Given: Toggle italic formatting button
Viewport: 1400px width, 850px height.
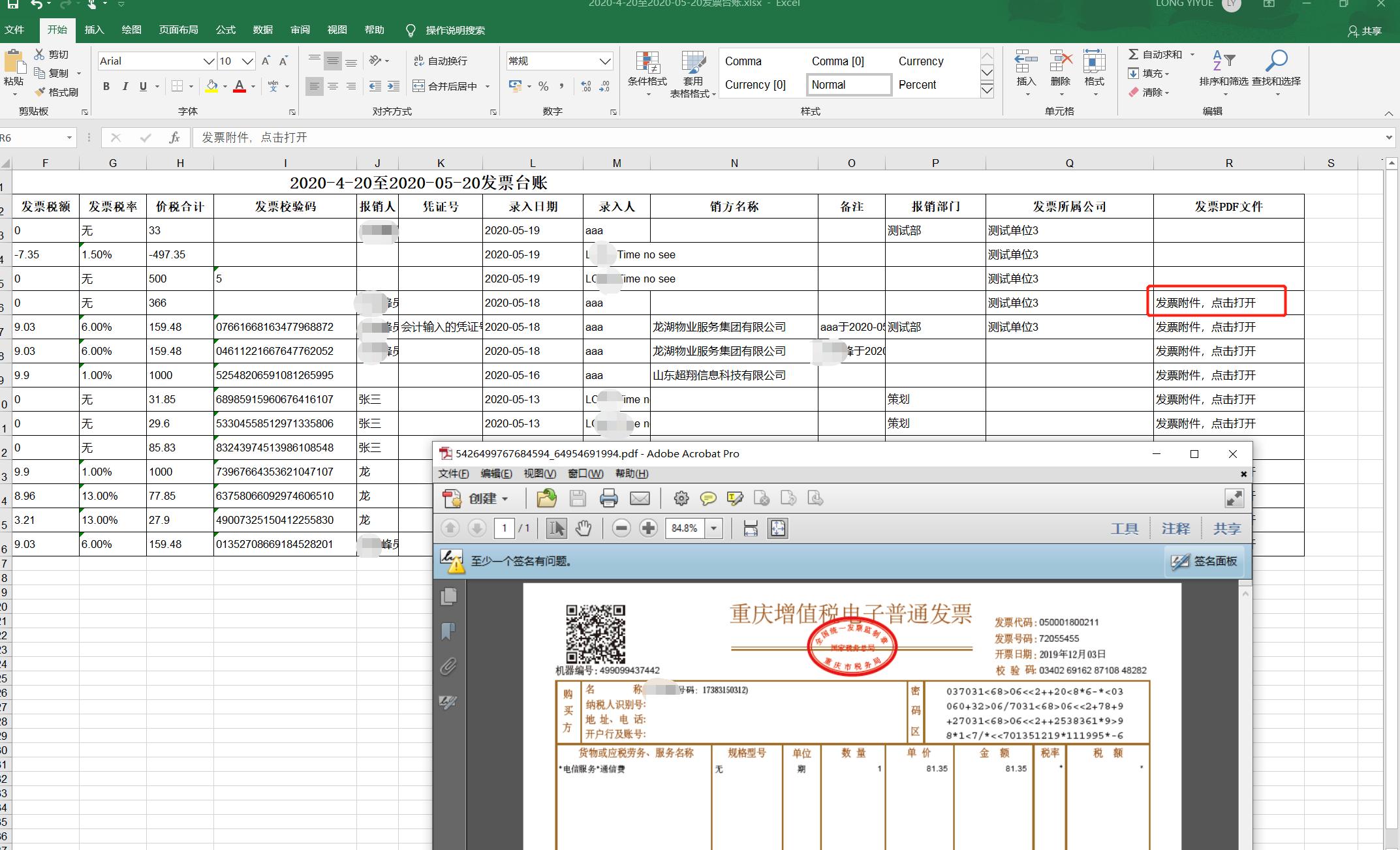Looking at the screenshot, I should pos(125,86).
